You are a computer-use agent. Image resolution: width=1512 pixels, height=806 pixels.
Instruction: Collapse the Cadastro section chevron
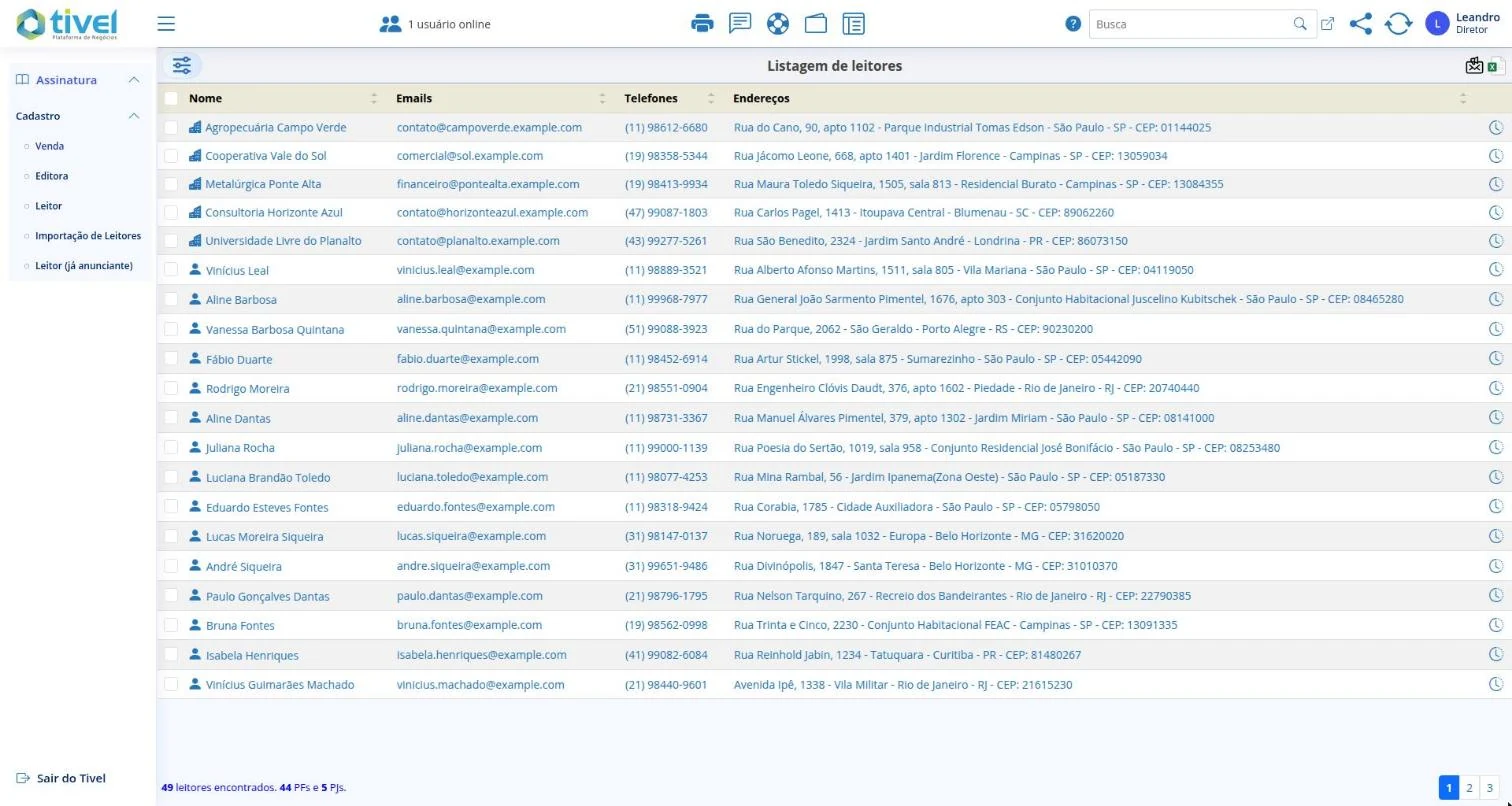[133, 116]
